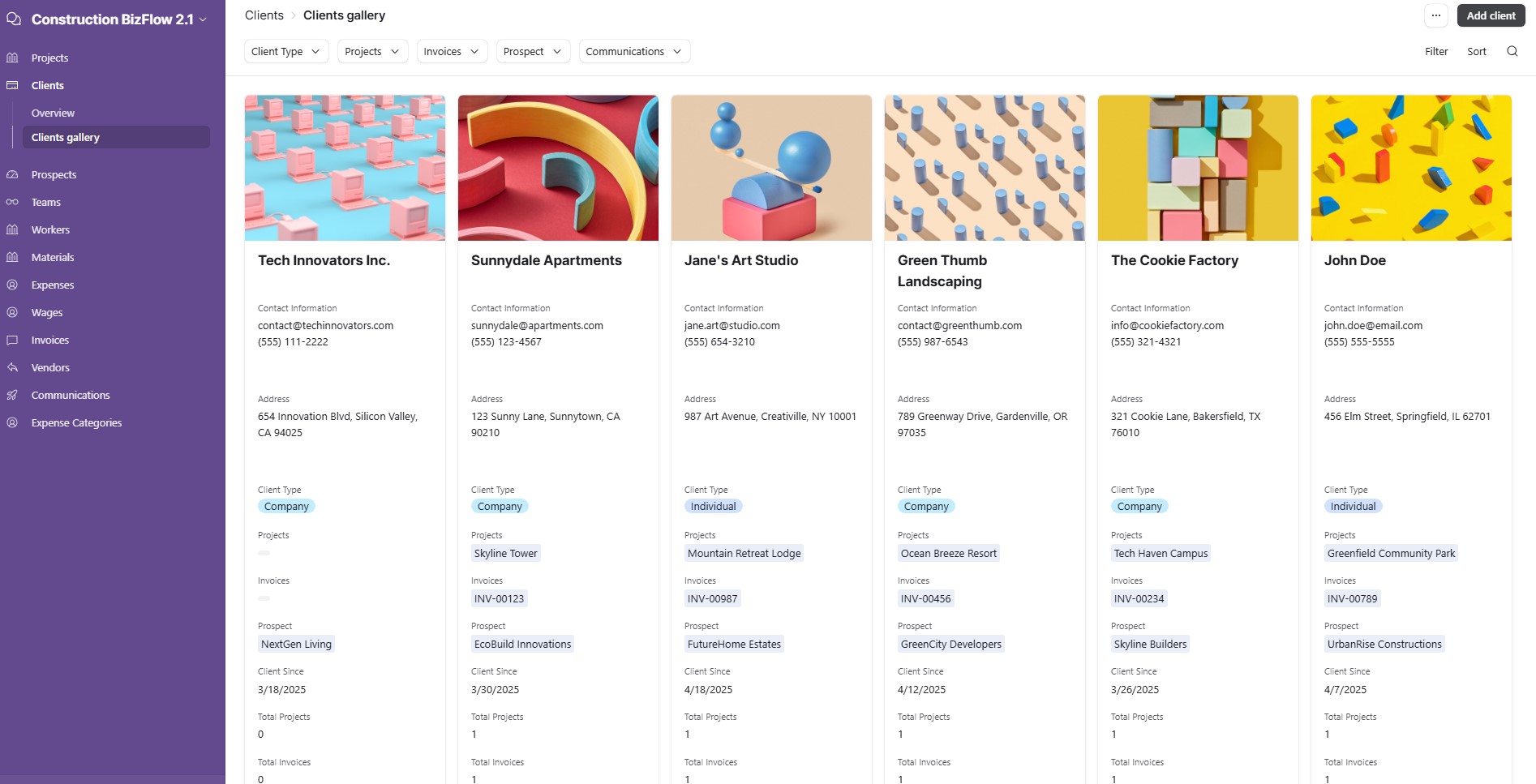Expand the Communications filter dropdown
This screenshot has height=784, width=1536.
(633, 51)
